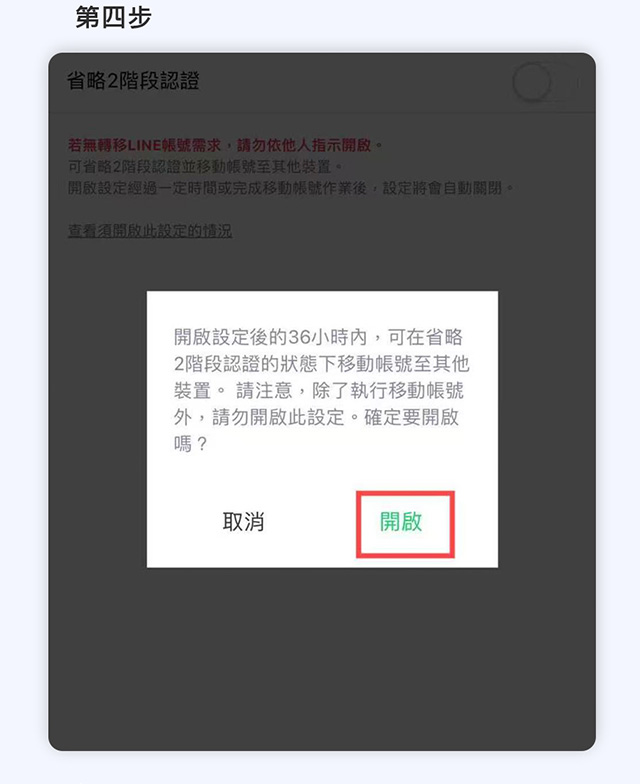Click the 省略2階段認證 setting title
The width and height of the screenshot is (640, 784).
pos(134,80)
